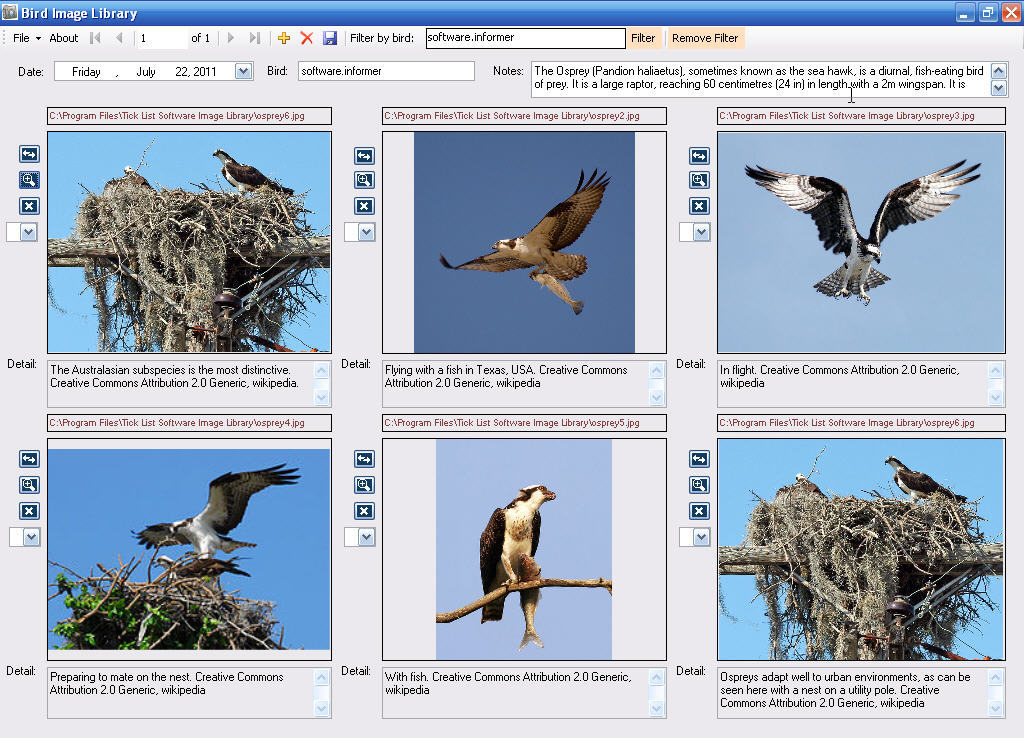Click the record number field showing 1

(x=161, y=38)
